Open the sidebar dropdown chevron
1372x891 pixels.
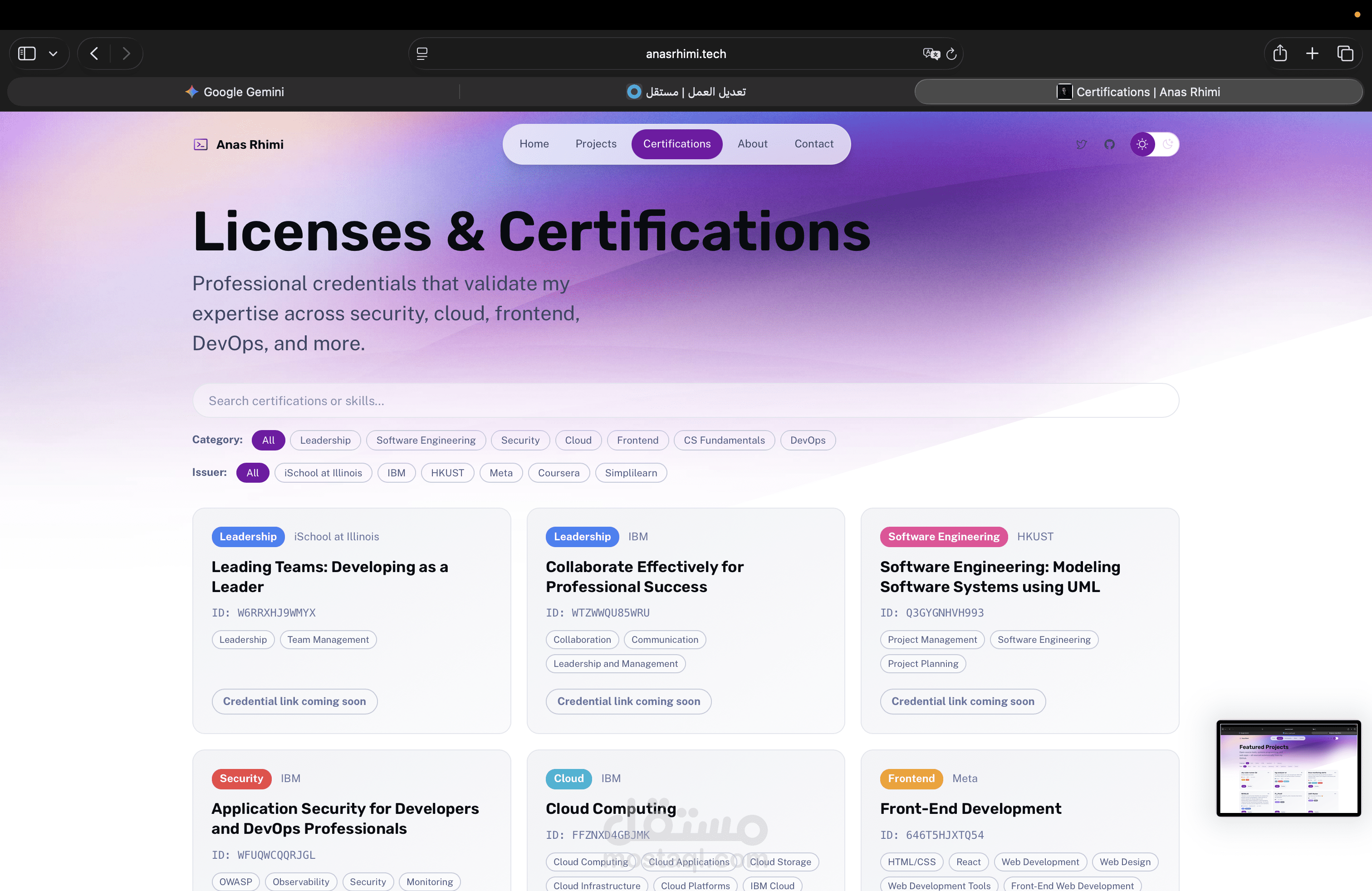pos(53,54)
